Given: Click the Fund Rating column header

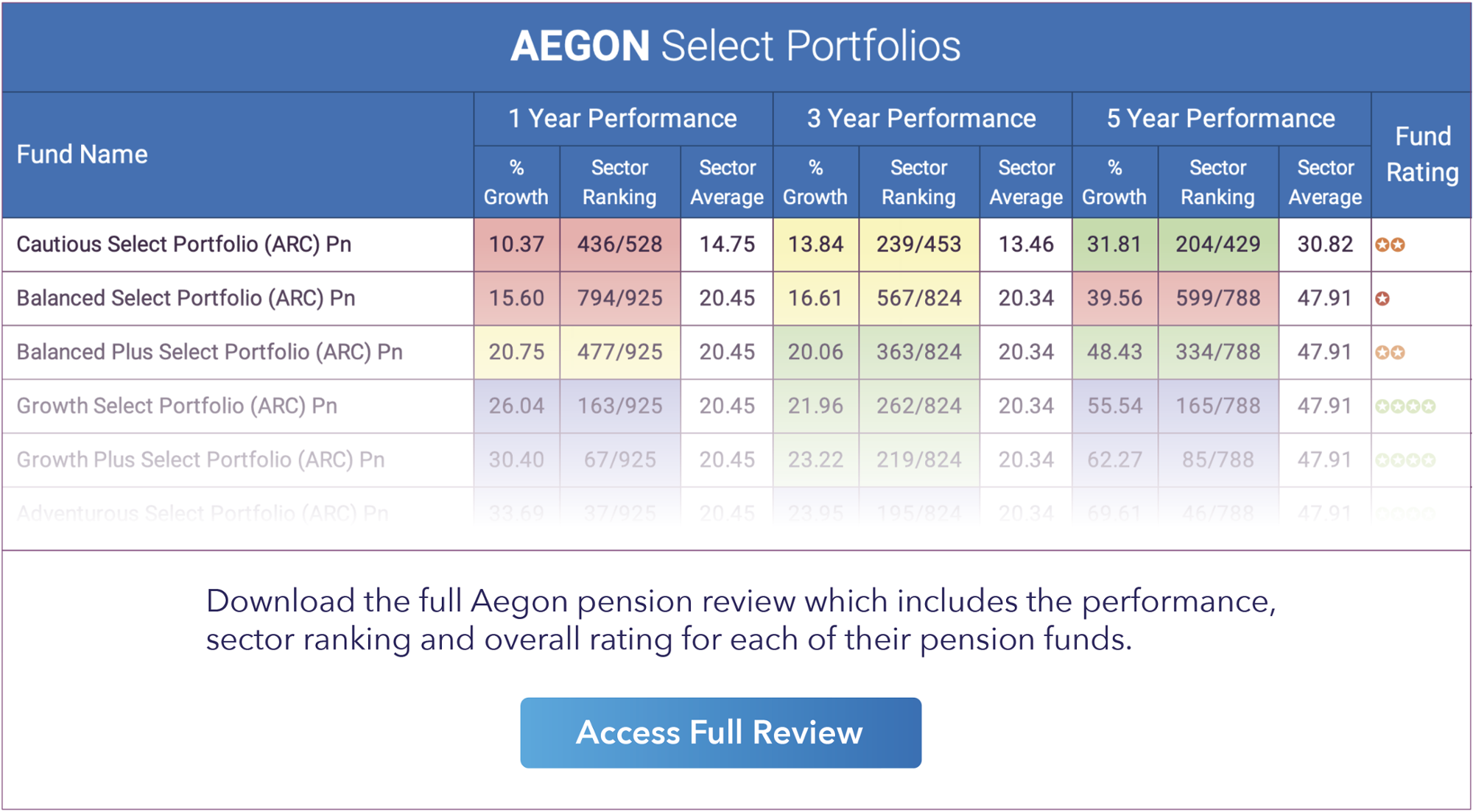Looking at the screenshot, I should click(1422, 155).
